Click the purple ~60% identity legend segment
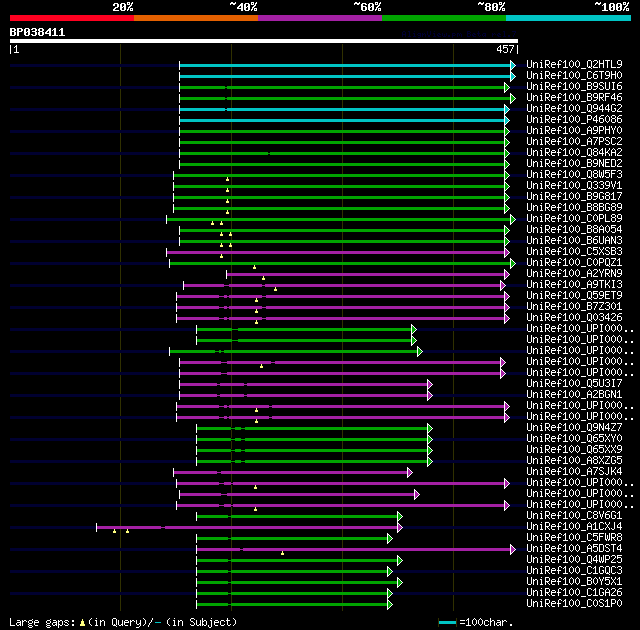The width and height of the screenshot is (640, 630). click(320, 18)
